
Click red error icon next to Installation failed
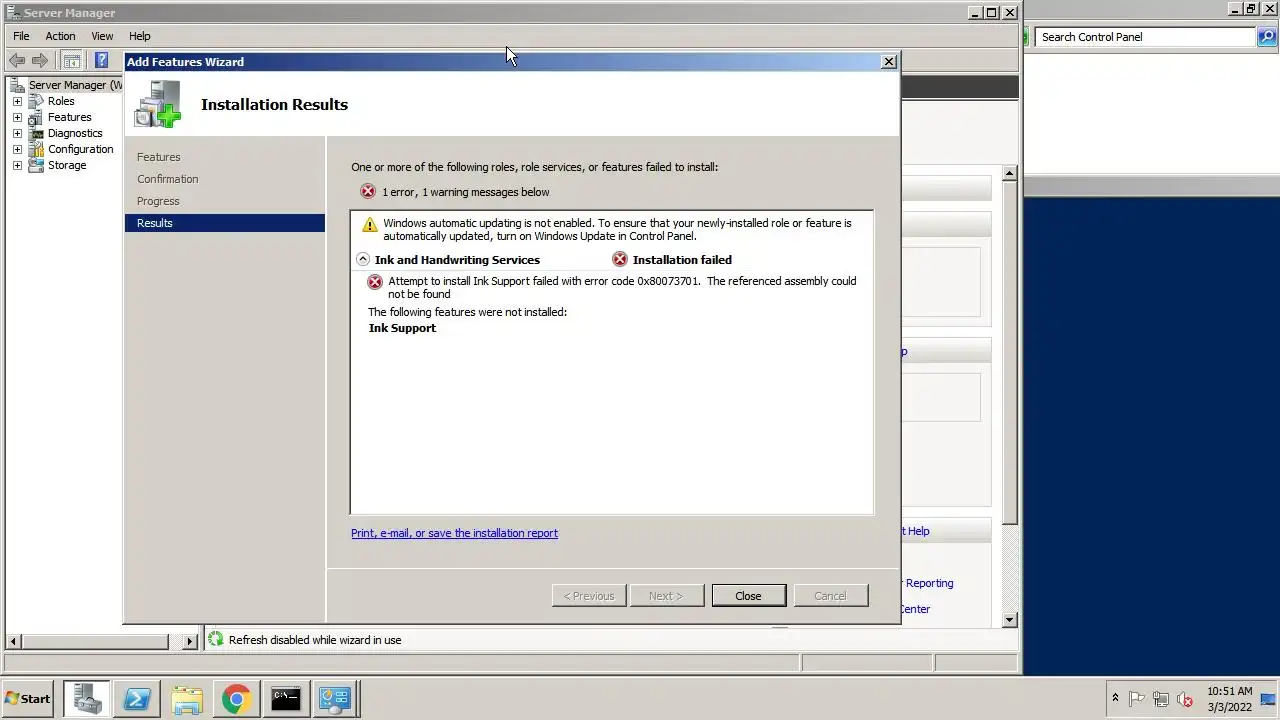click(x=620, y=259)
